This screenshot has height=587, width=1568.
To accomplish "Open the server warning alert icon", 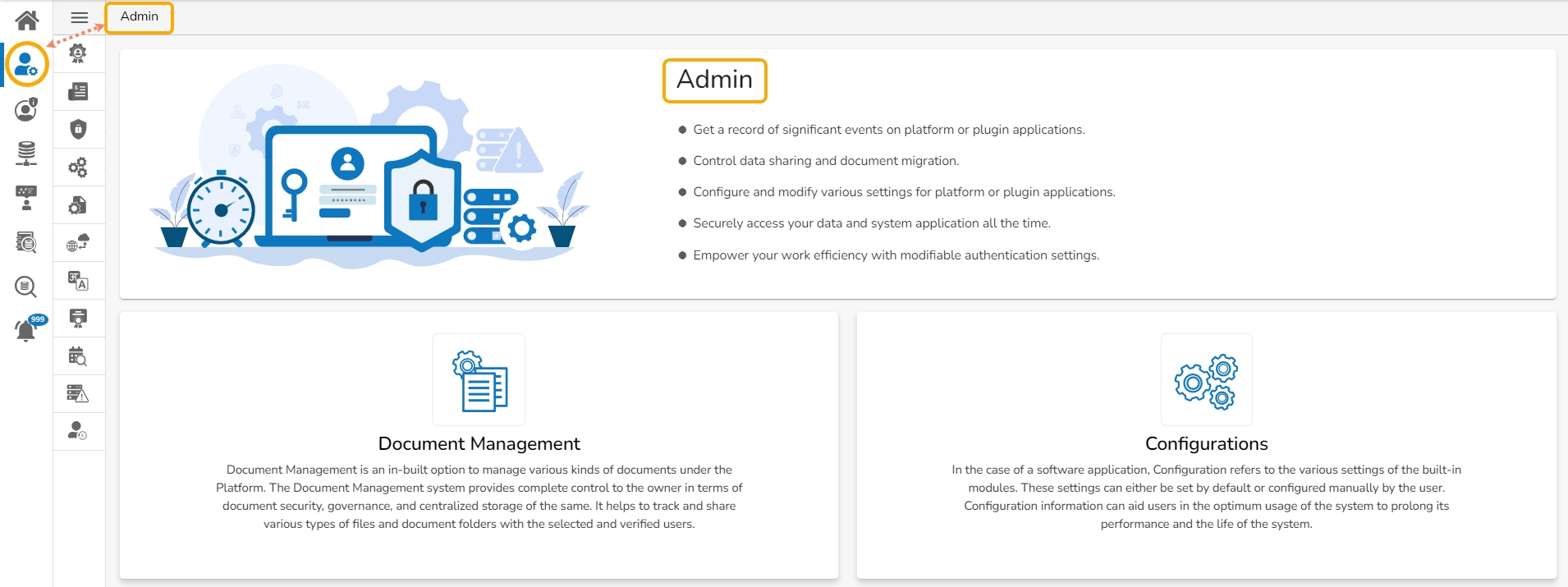I will (x=78, y=394).
